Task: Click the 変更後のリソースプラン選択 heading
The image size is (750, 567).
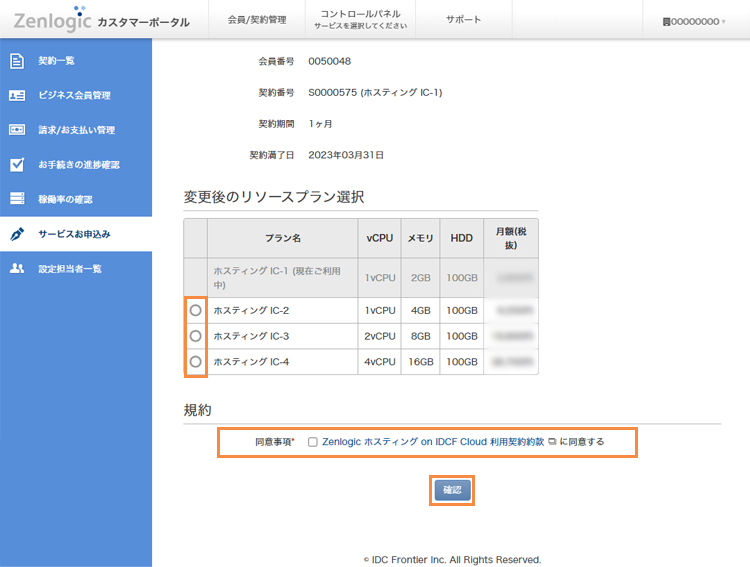Action: click(x=274, y=197)
